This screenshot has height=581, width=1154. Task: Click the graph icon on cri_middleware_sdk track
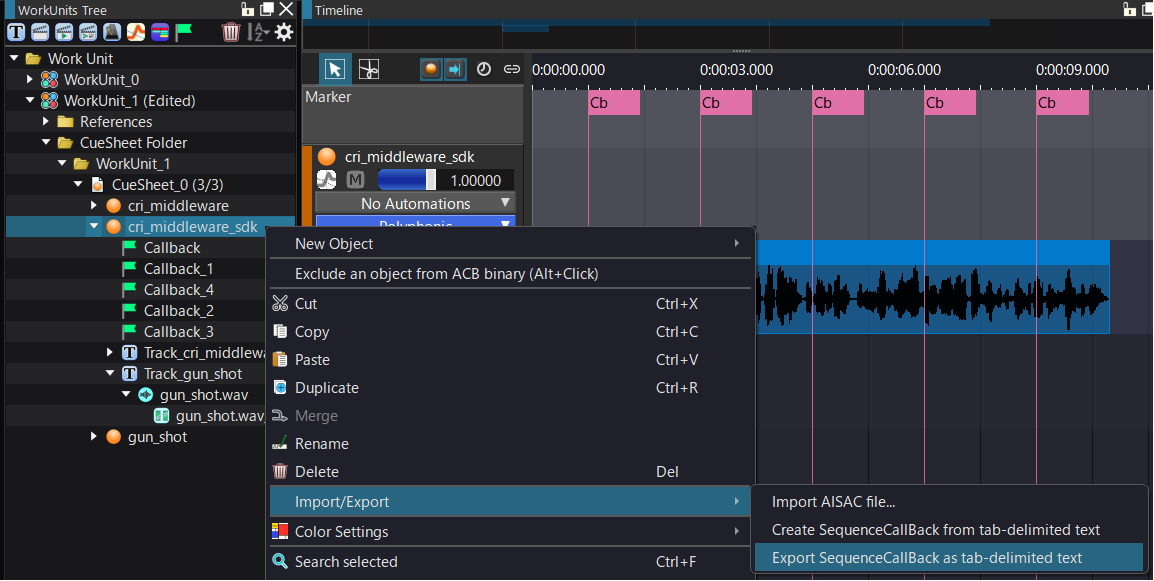(x=327, y=180)
